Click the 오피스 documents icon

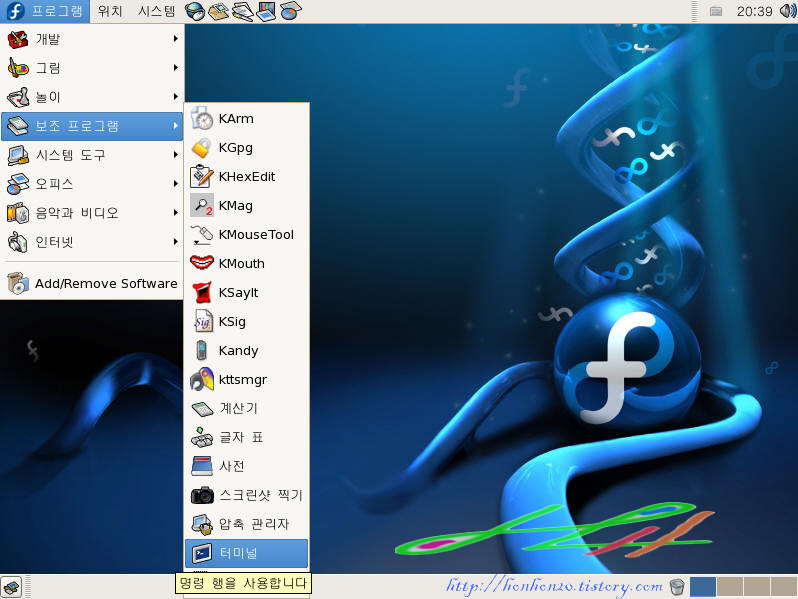[x=18, y=184]
